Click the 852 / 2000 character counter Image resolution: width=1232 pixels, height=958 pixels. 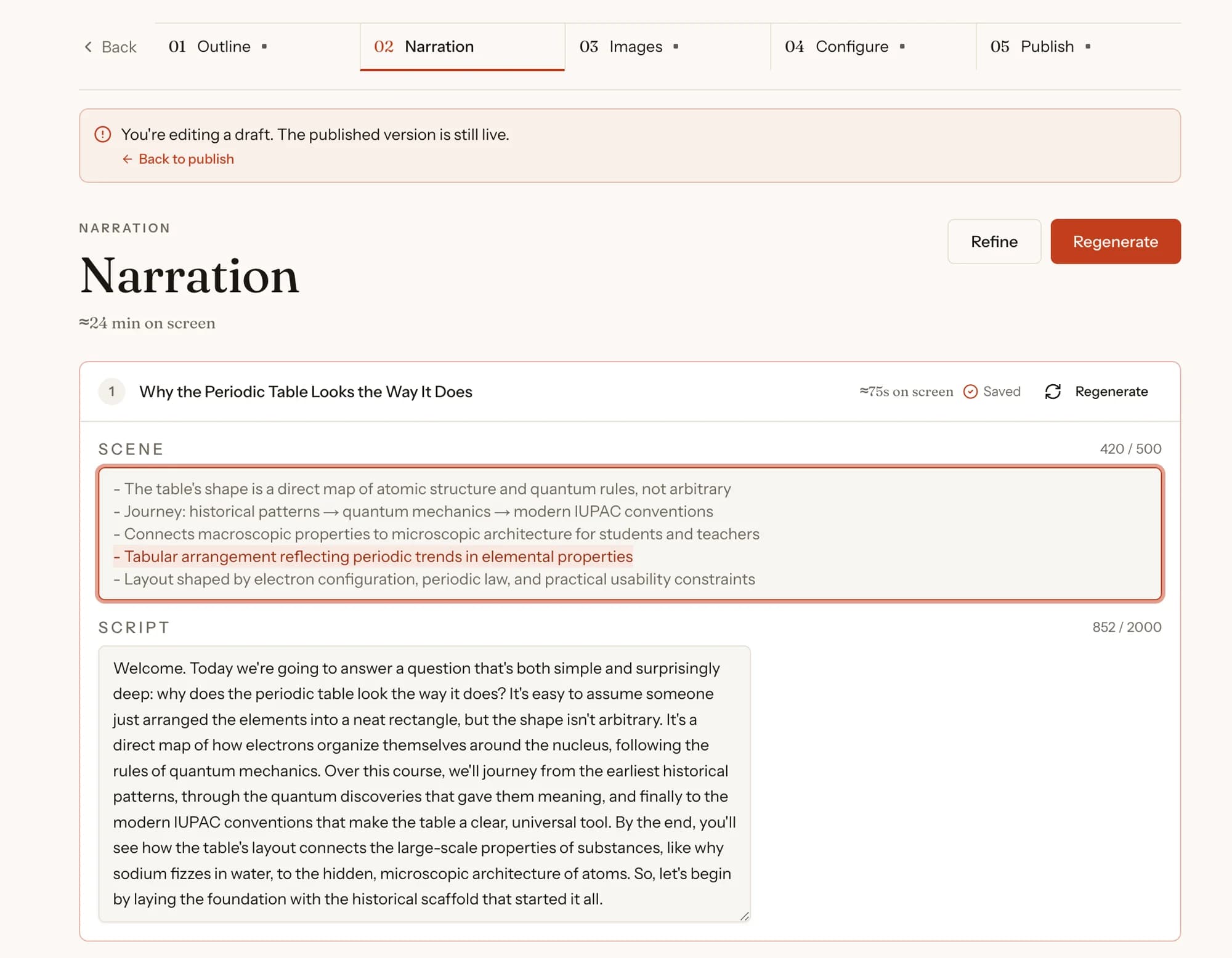click(1127, 627)
